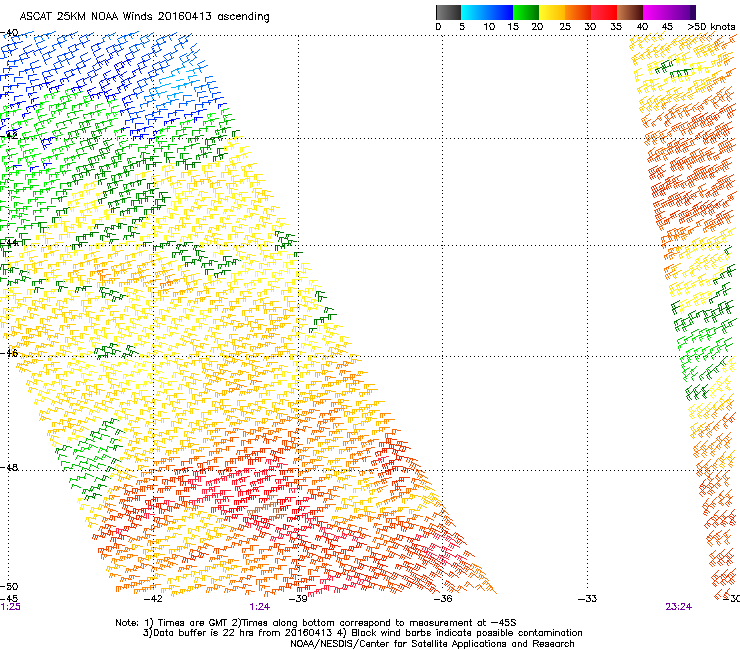The width and height of the screenshot is (740, 650).
Task: Select the red 30-35 knots legend segment
Action: (604, 12)
